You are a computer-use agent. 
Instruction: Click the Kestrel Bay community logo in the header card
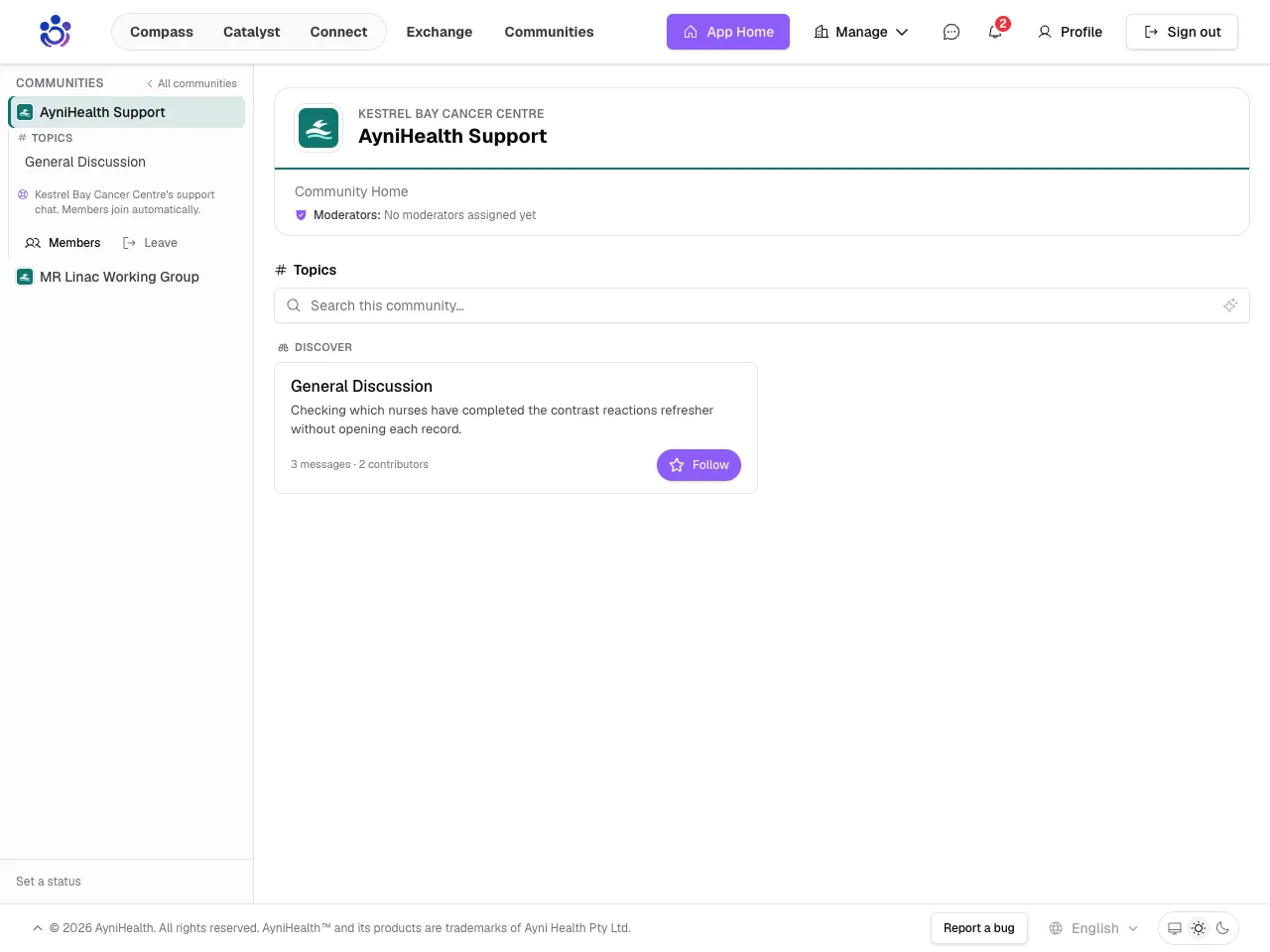318,128
